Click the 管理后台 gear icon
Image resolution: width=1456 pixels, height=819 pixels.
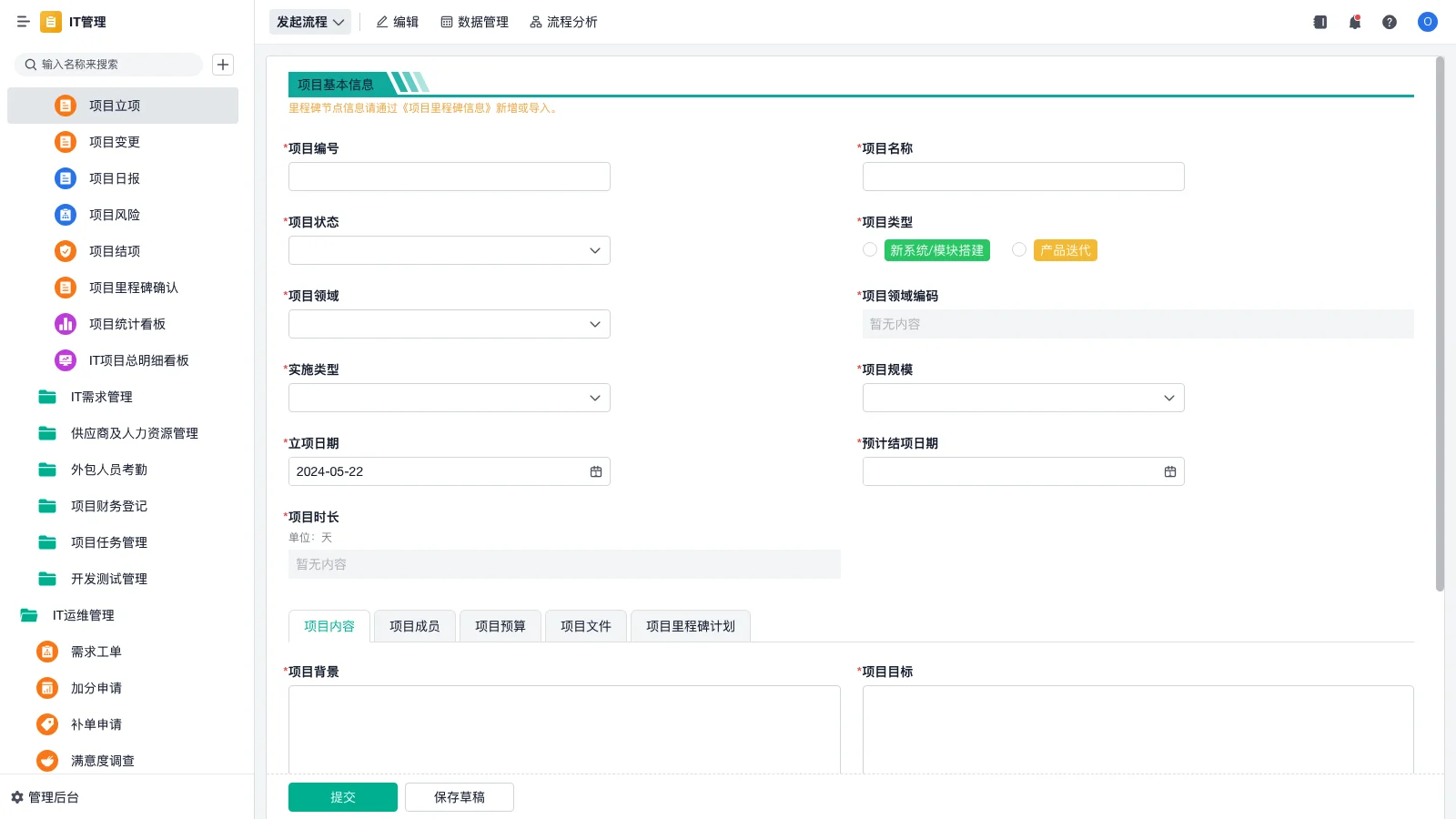(x=17, y=797)
